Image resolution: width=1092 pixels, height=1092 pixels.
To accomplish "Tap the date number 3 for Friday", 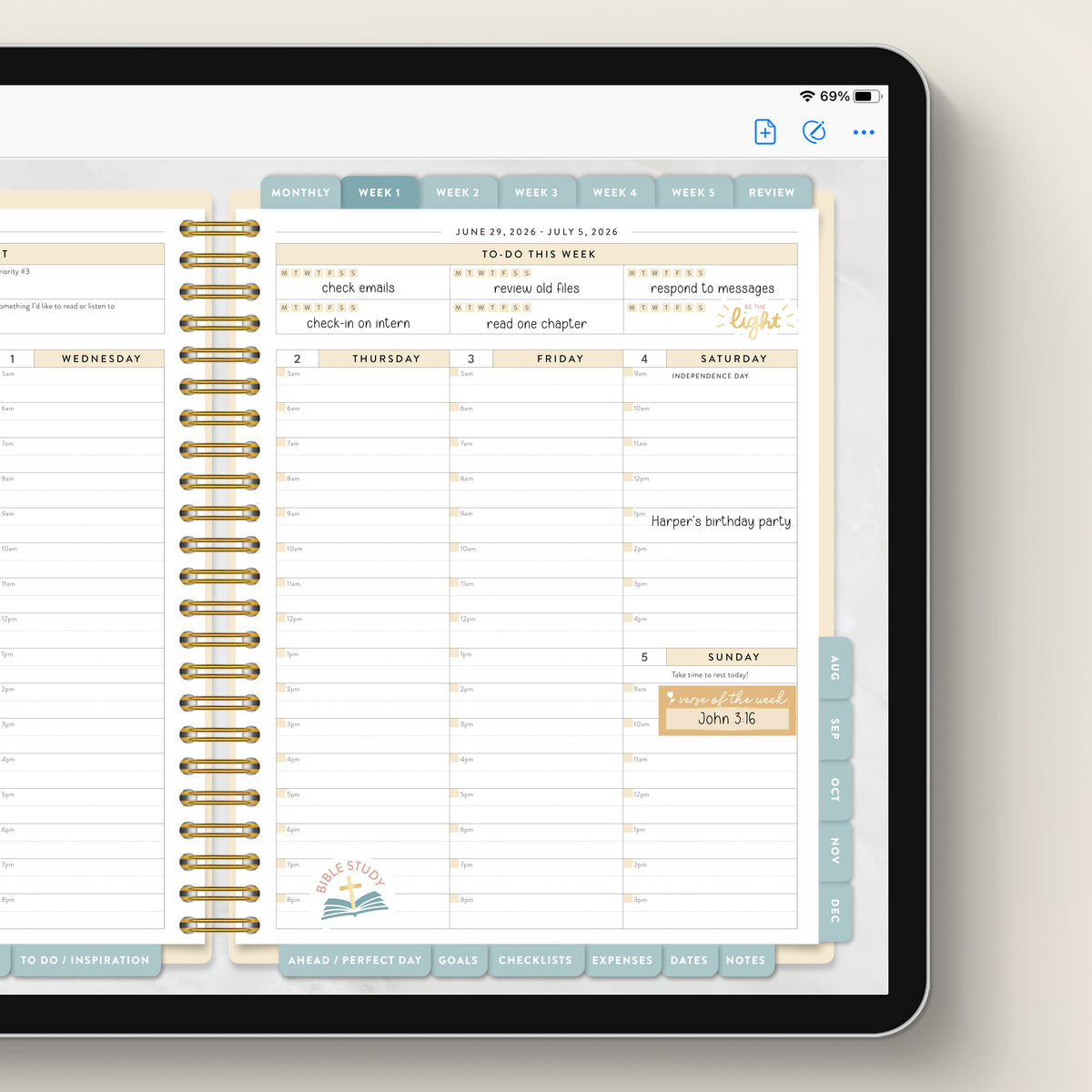I will point(470,359).
